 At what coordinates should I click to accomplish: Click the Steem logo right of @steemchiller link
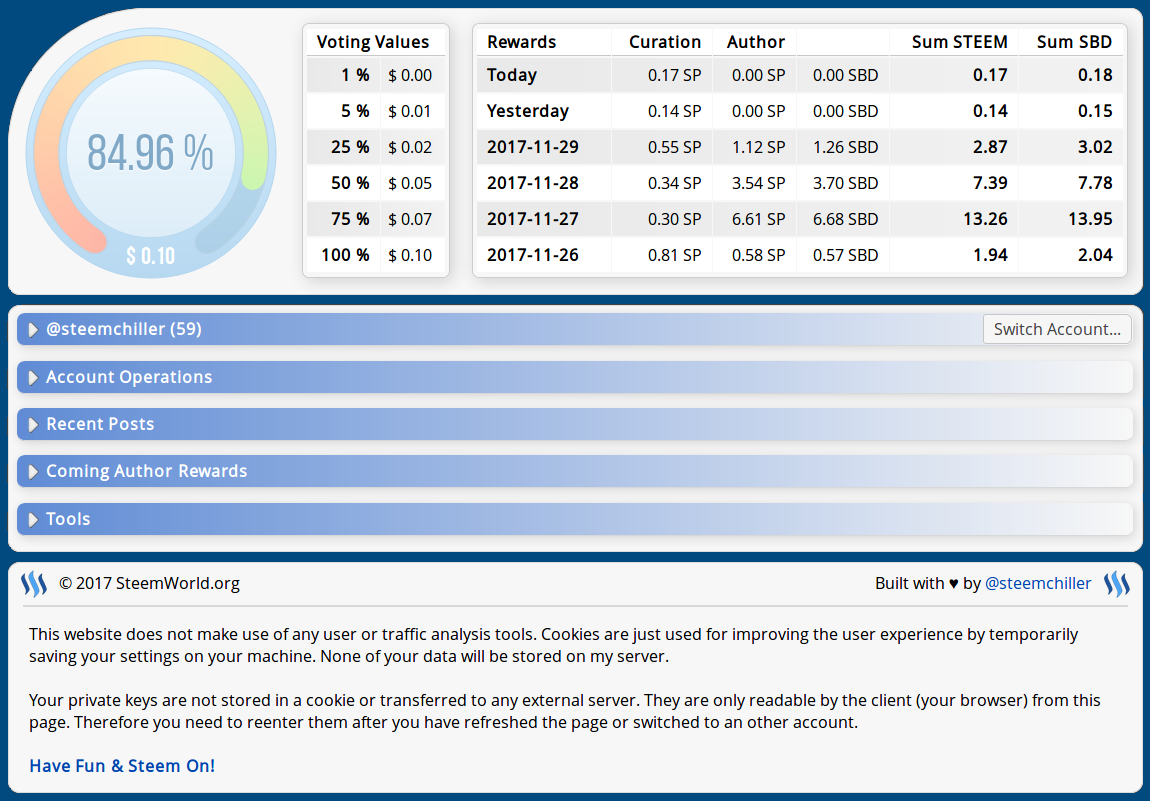coord(1116,584)
